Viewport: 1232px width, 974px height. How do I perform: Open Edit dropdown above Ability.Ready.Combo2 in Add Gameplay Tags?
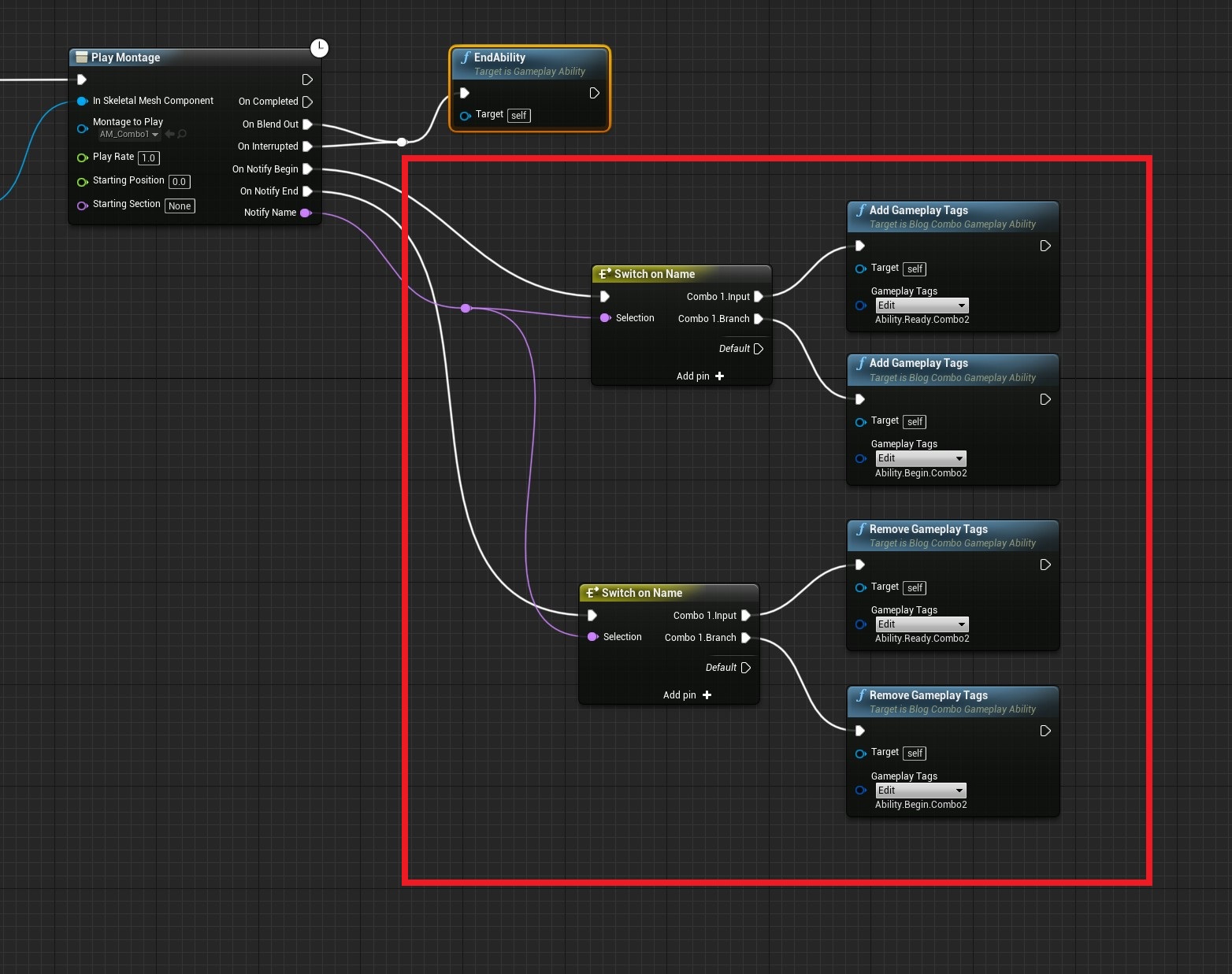point(922,306)
